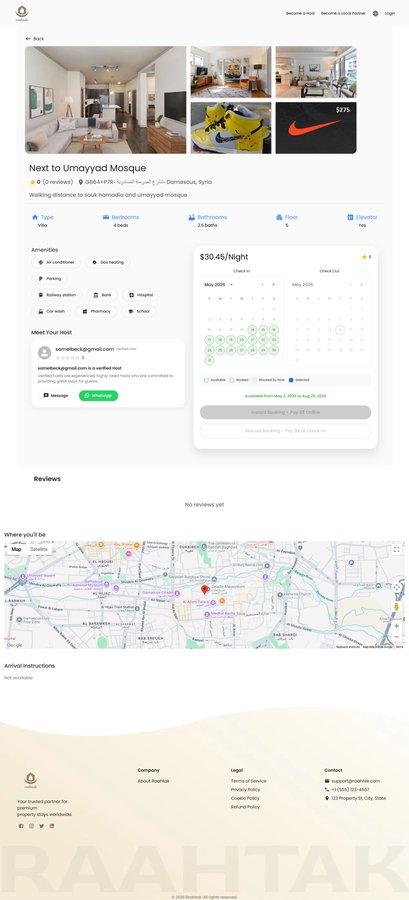The width and height of the screenshot is (409, 900).
Task: Switch to Satellite view tab
Action: 39,549
